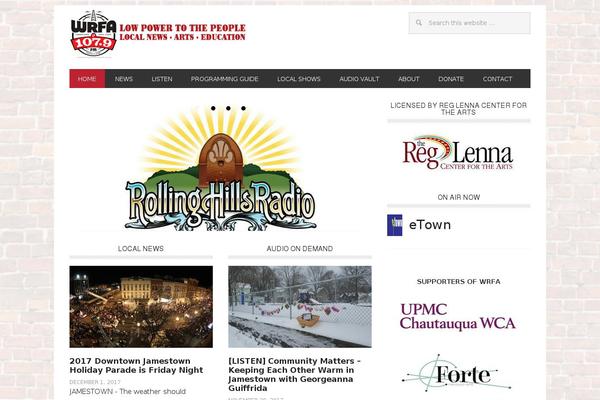Click the Licensed by Reg Lenna heading

[458, 109]
